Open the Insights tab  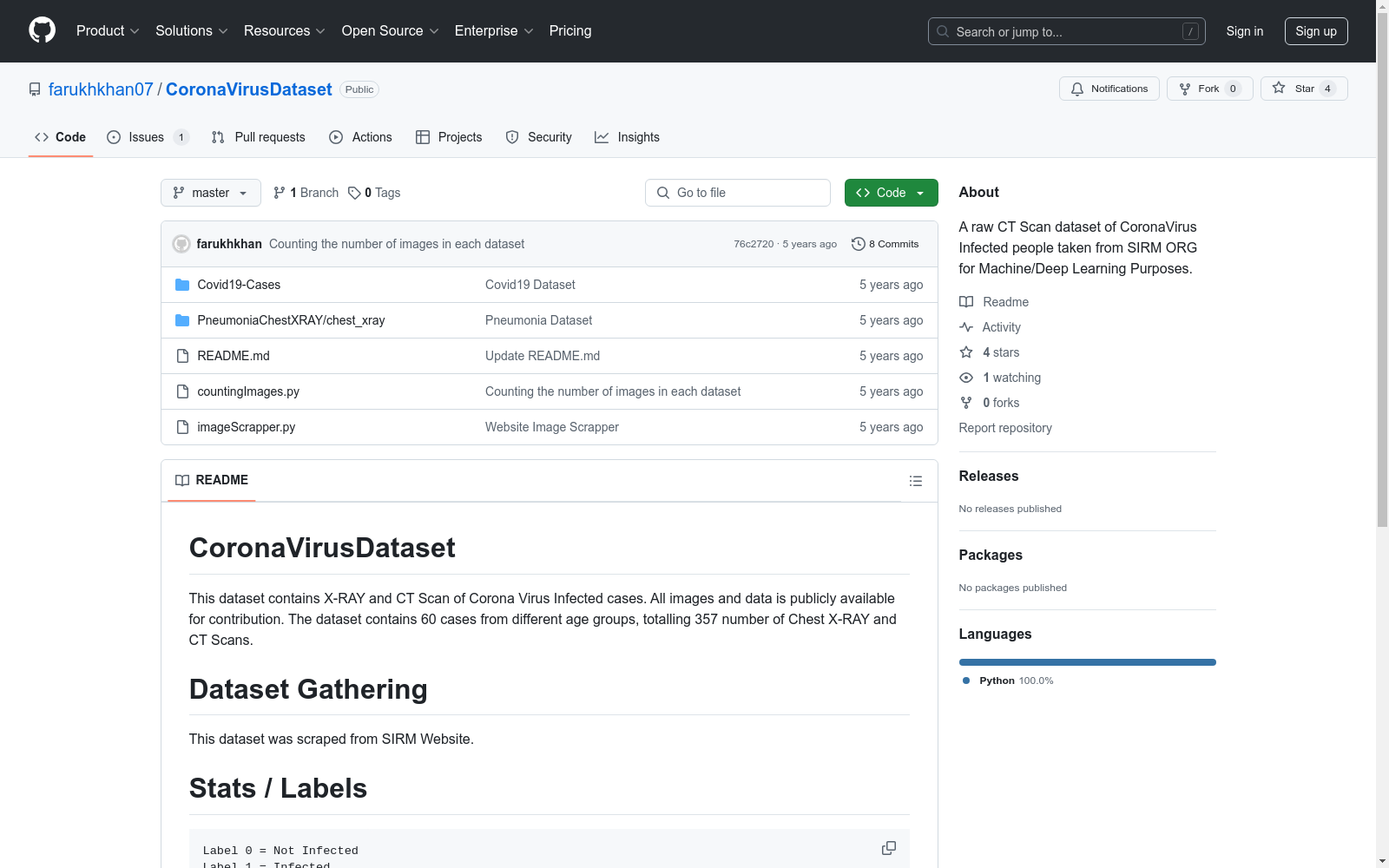tap(627, 137)
